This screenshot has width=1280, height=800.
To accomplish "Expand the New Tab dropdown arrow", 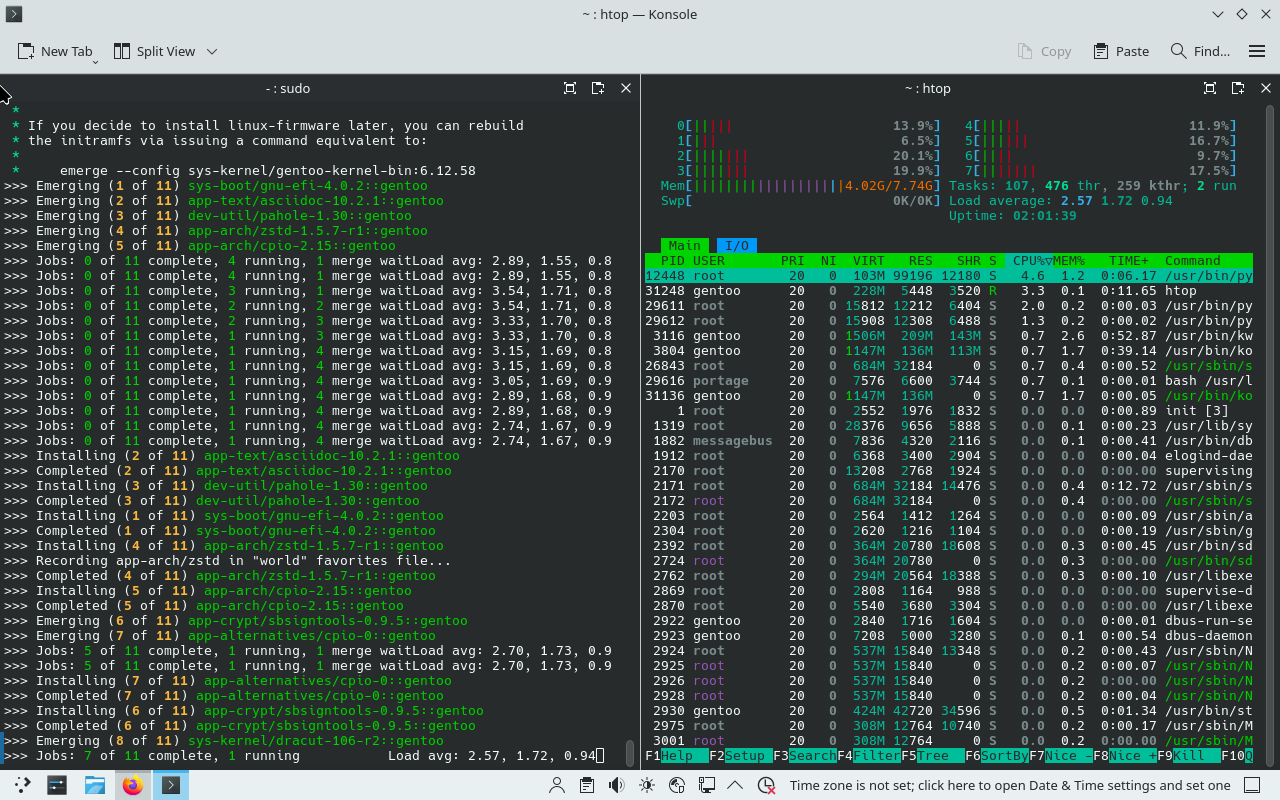I will (96, 60).
